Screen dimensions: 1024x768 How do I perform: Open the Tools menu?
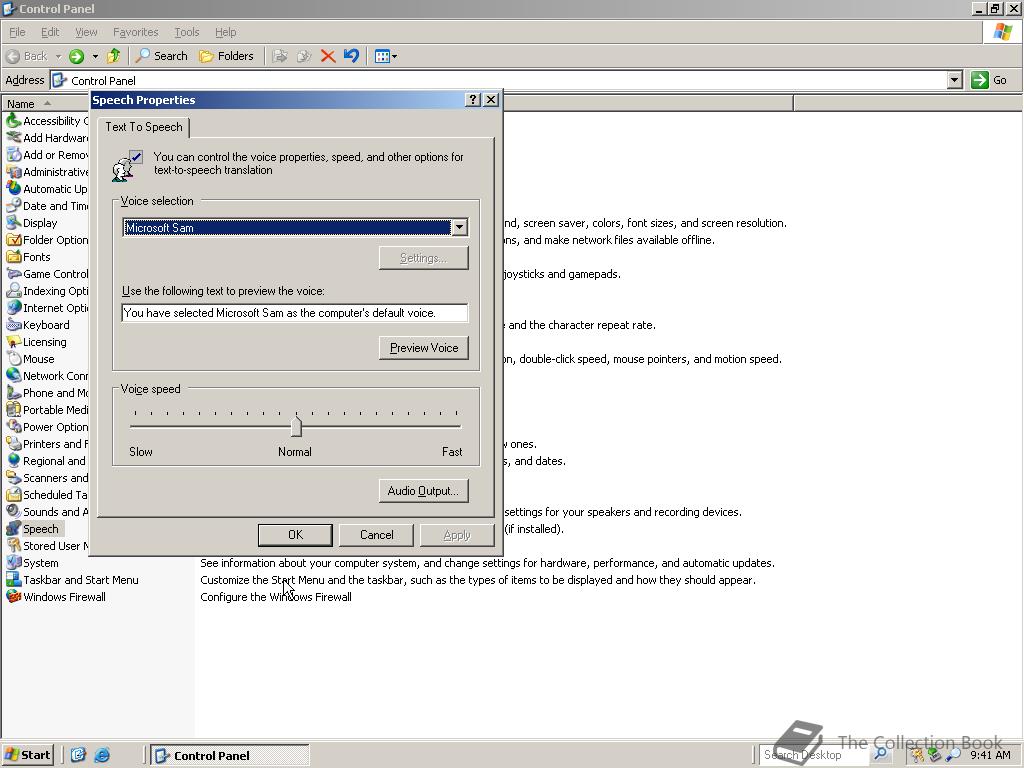[186, 32]
